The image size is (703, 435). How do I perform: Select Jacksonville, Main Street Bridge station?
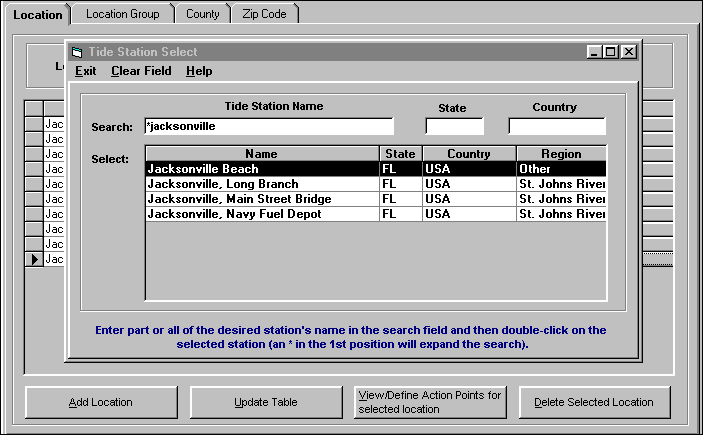point(262,199)
